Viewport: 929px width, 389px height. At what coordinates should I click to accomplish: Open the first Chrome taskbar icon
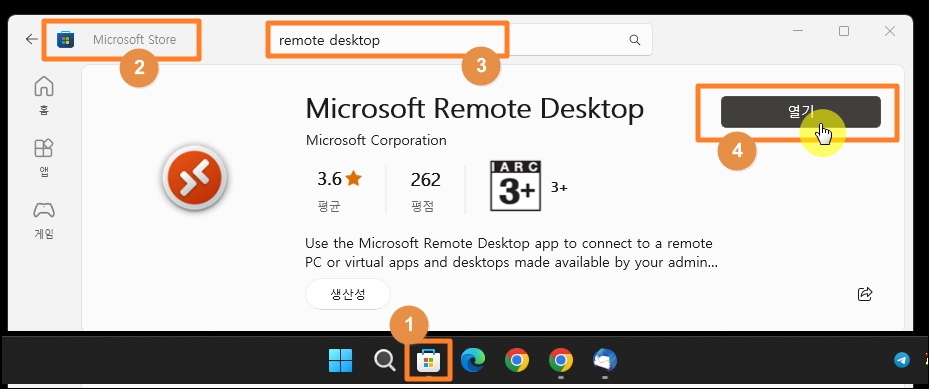click(517, 360)
